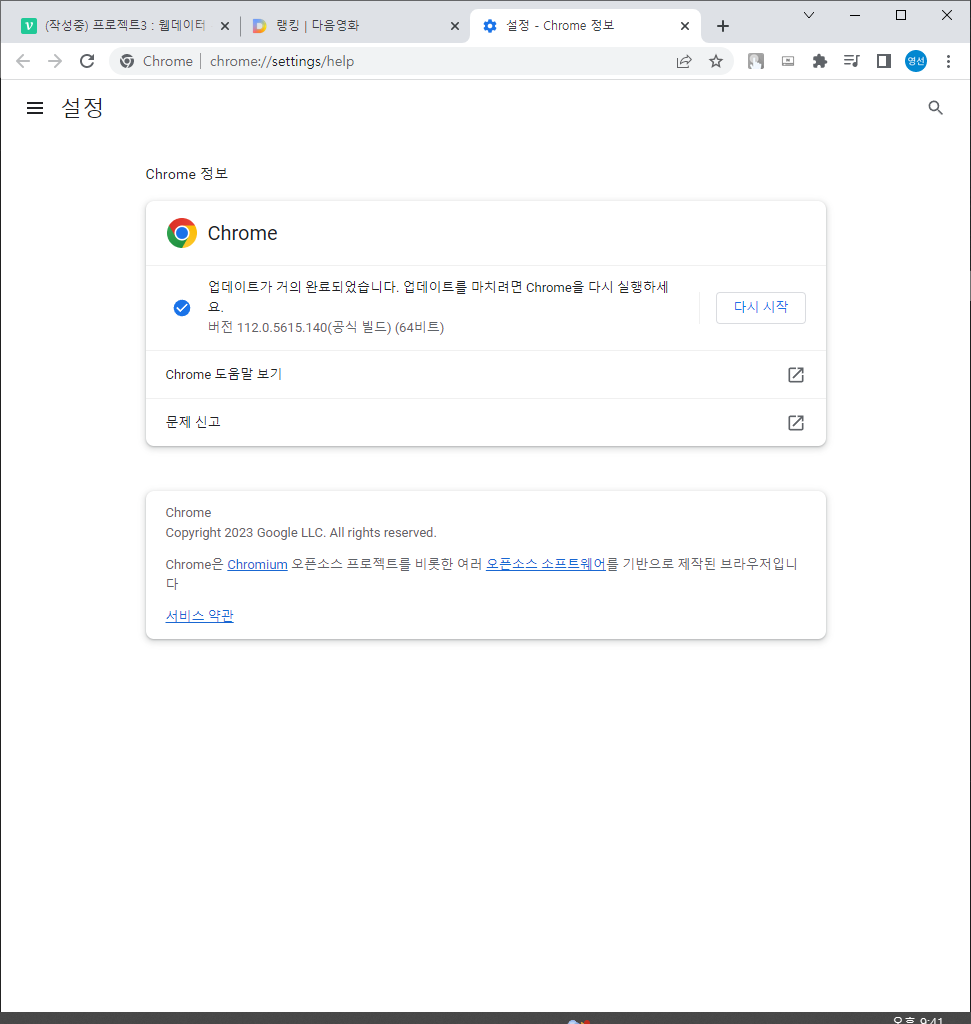
Task: Toggle the browser side panel
Action: pyautogui.click(x=883, y=61)
